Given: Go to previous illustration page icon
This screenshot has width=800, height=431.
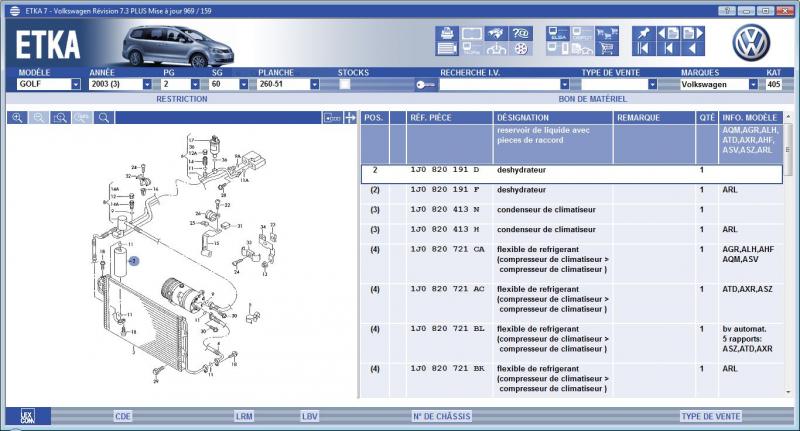Looking at the screenshot, I should point(668,34).
